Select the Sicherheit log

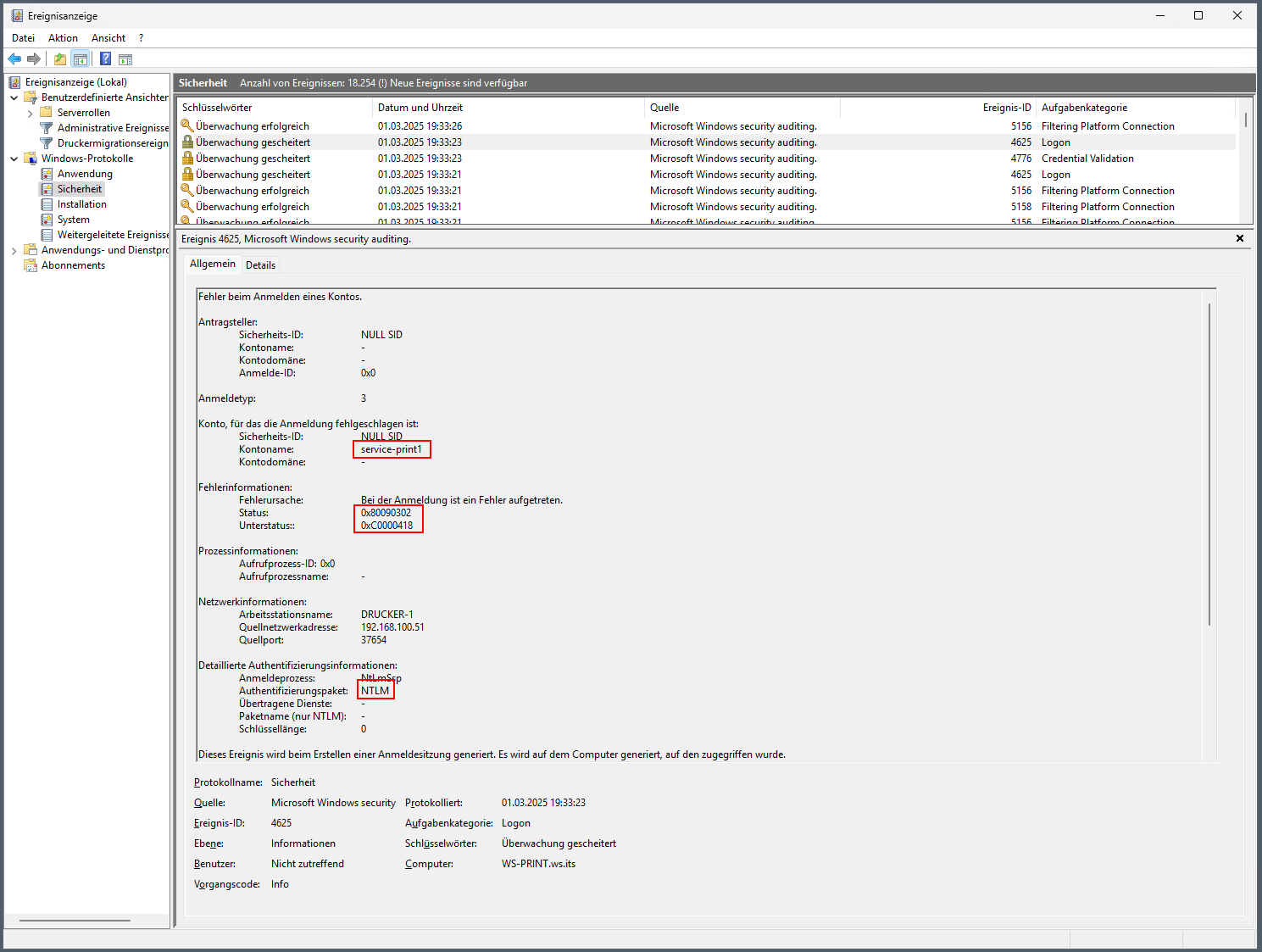tap(80, 189)
